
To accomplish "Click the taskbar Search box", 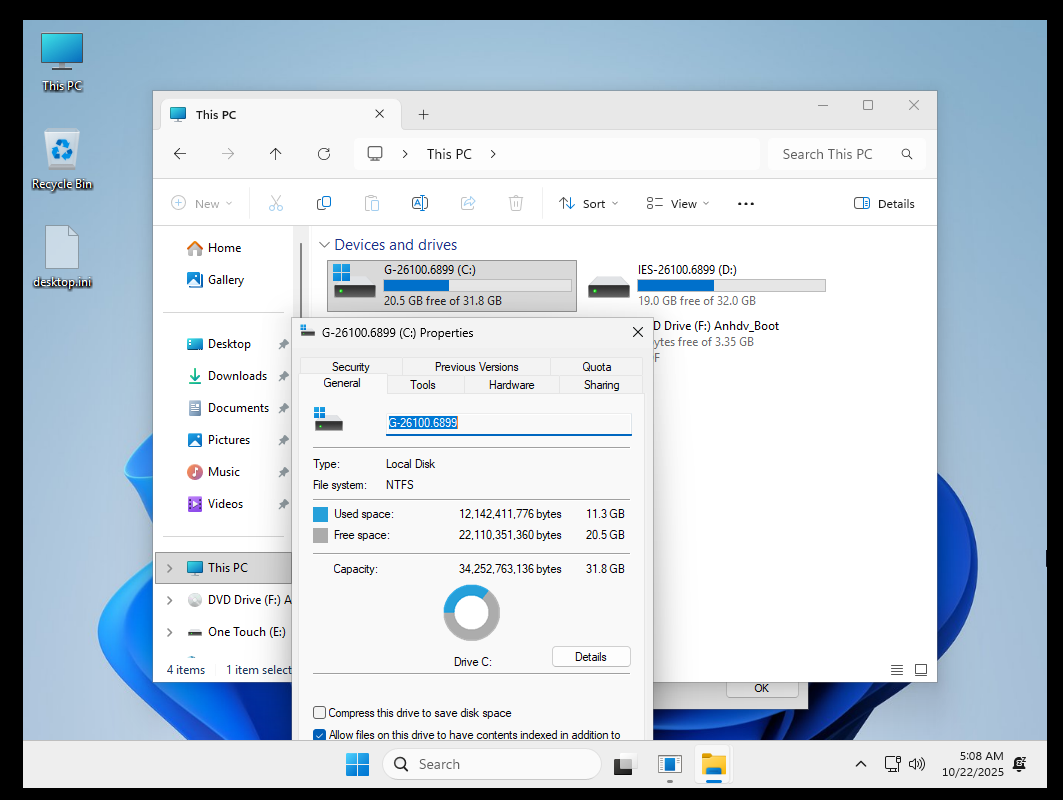I will (492, 764).
